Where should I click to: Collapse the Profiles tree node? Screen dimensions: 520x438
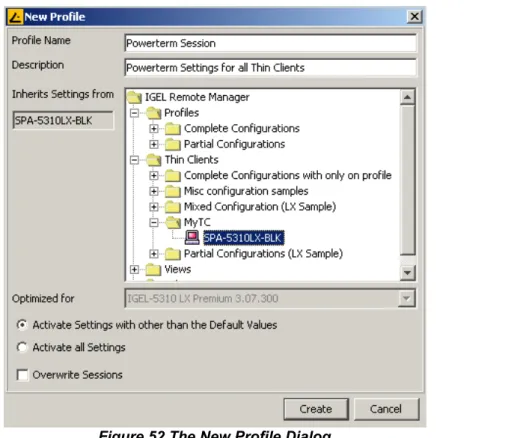(134, 113)
